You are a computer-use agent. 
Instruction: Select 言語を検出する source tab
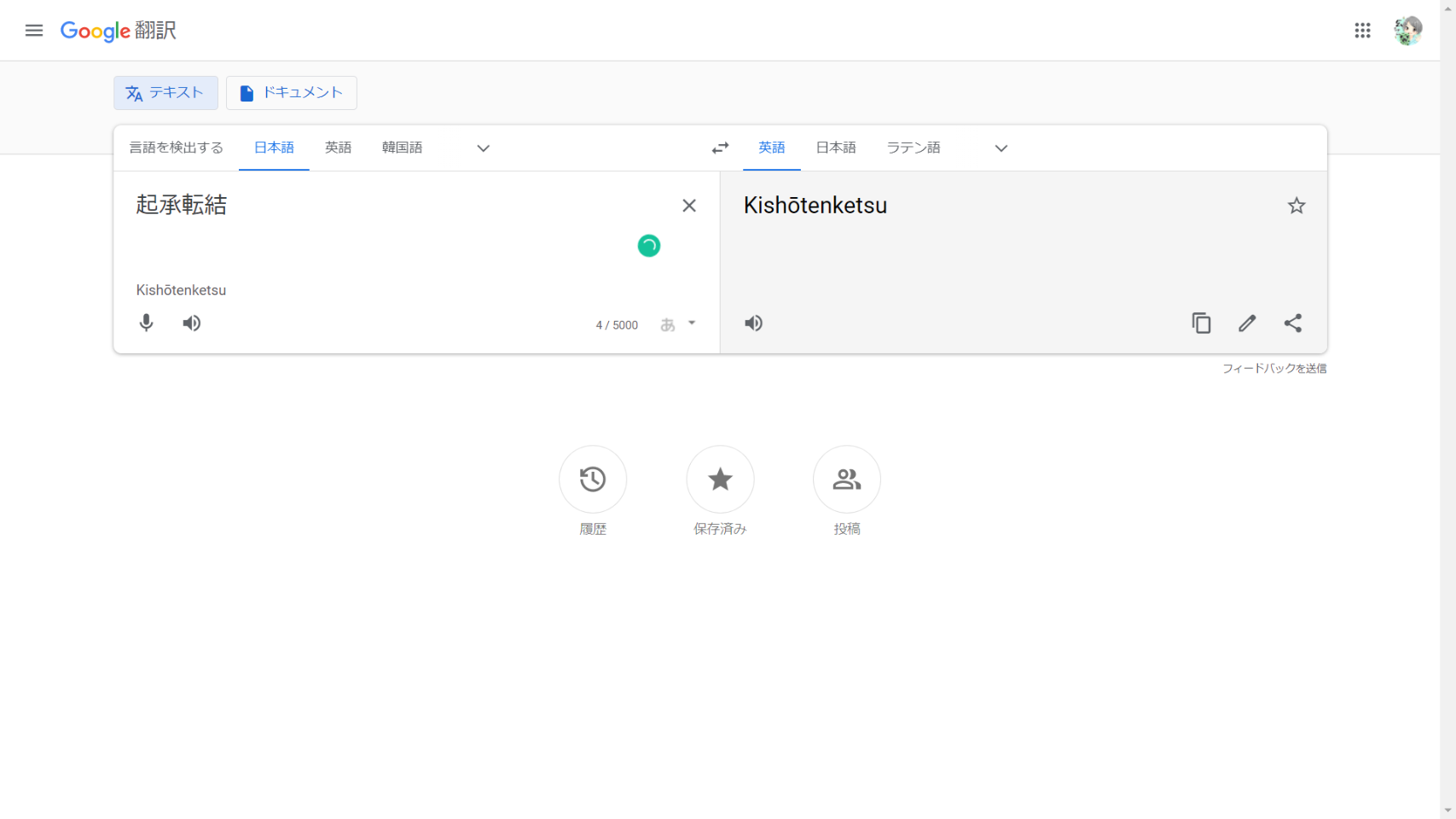[x=176, y=148]
